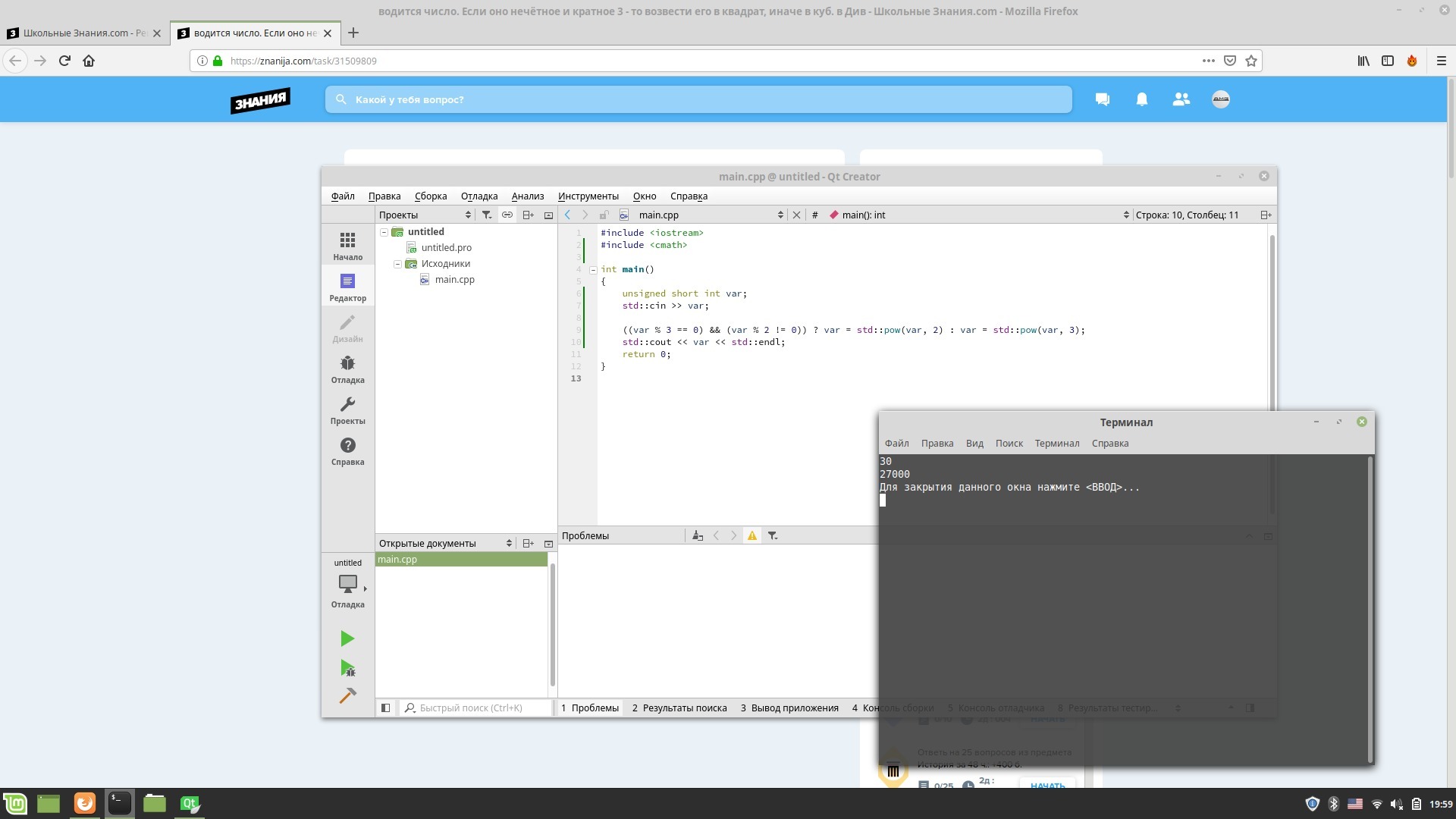The height and width of the screenshot is (819, 1456).
Task: Open the Проекты view dropdown
Action: [425, 215]
